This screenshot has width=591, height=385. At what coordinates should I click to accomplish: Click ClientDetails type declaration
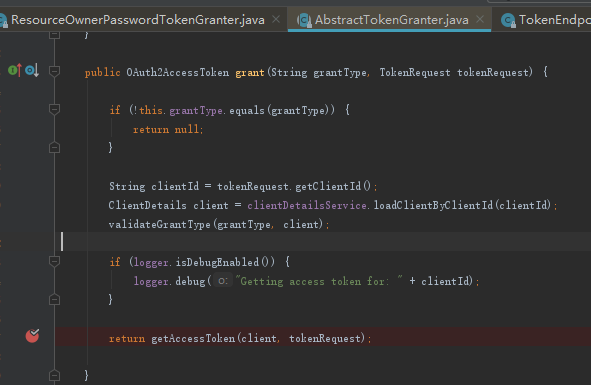coord(147,205)
